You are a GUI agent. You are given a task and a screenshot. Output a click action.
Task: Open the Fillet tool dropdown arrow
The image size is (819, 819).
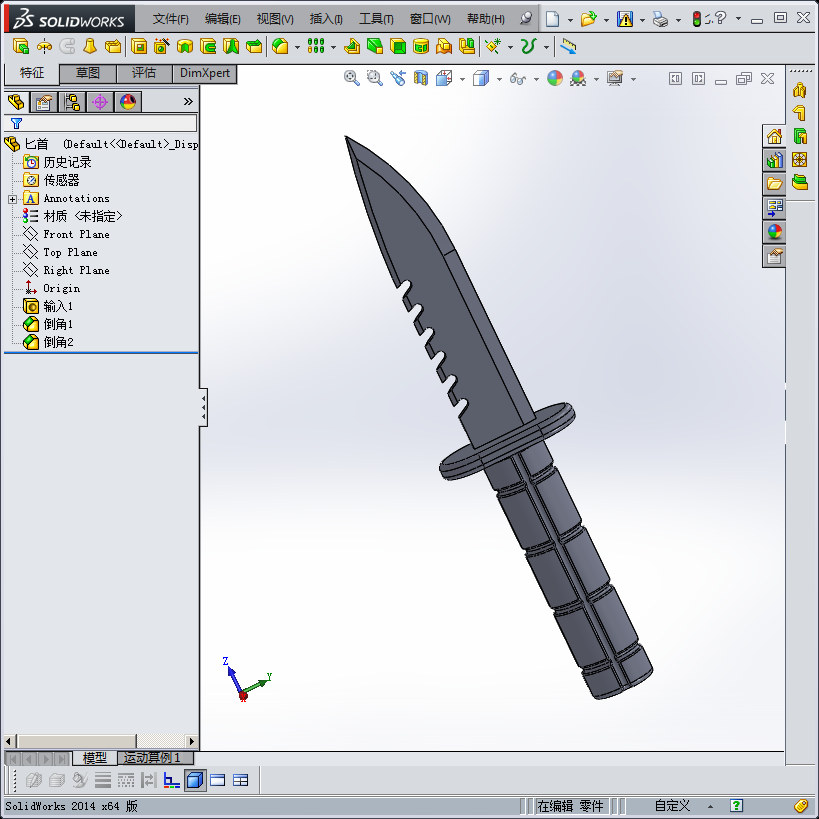(x=297, y=48)
